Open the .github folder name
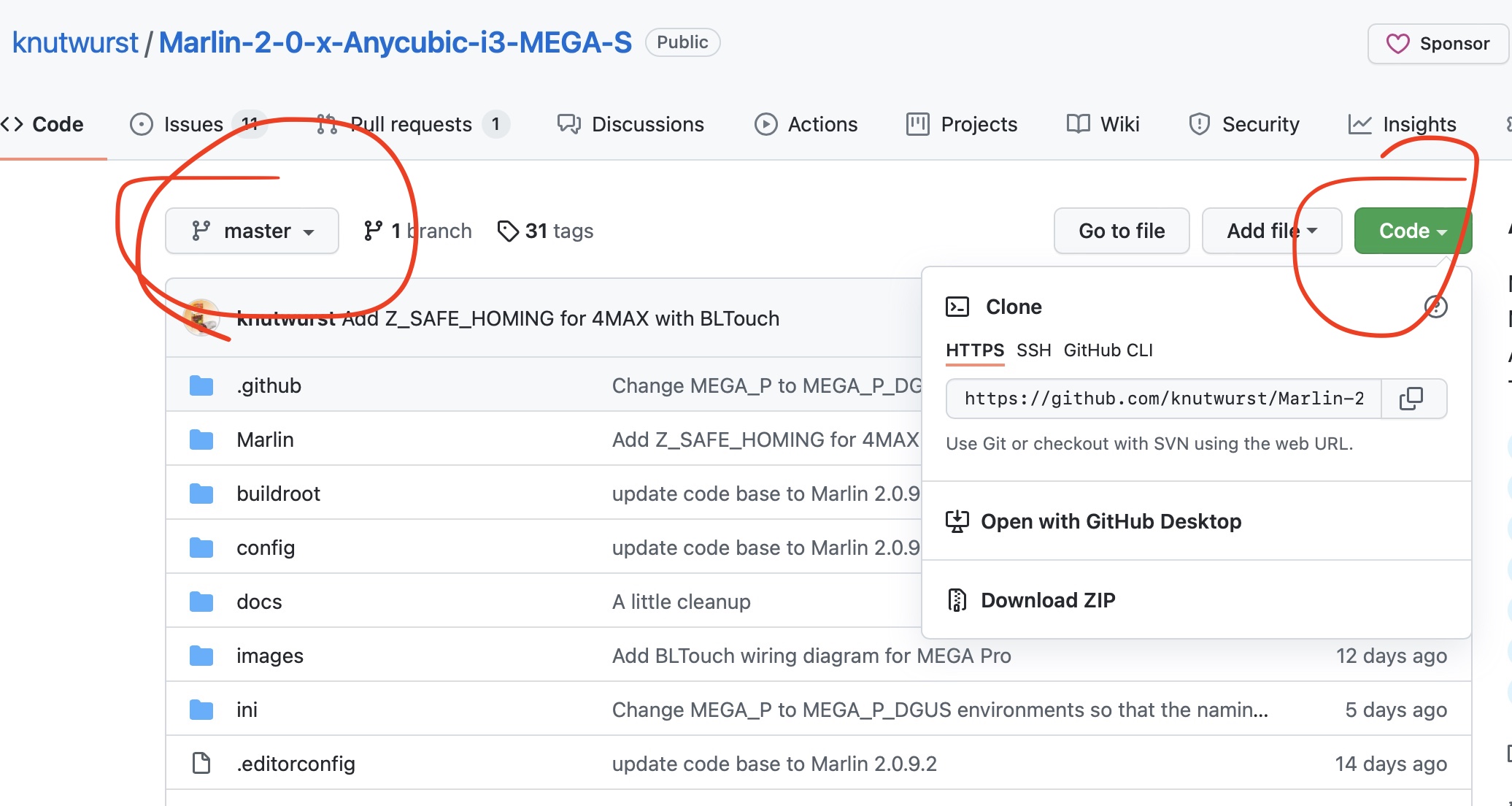This screenshot has width=1512, height=806. pyautogui.click(x=269, y=385)
